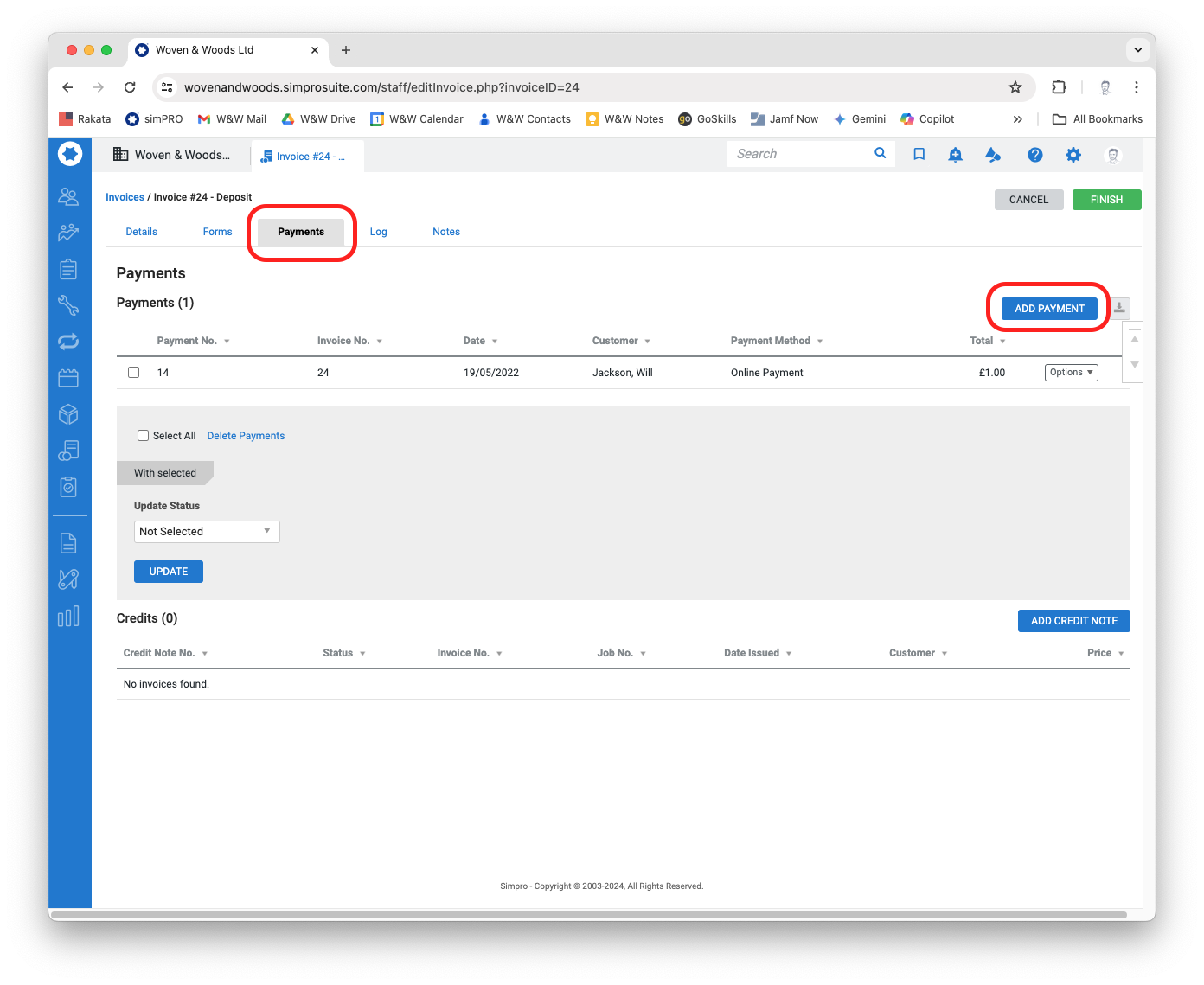Sort by the Payment Method column arrow
The width and height of the screenshot is (1204, 985).
coord(820,342)
